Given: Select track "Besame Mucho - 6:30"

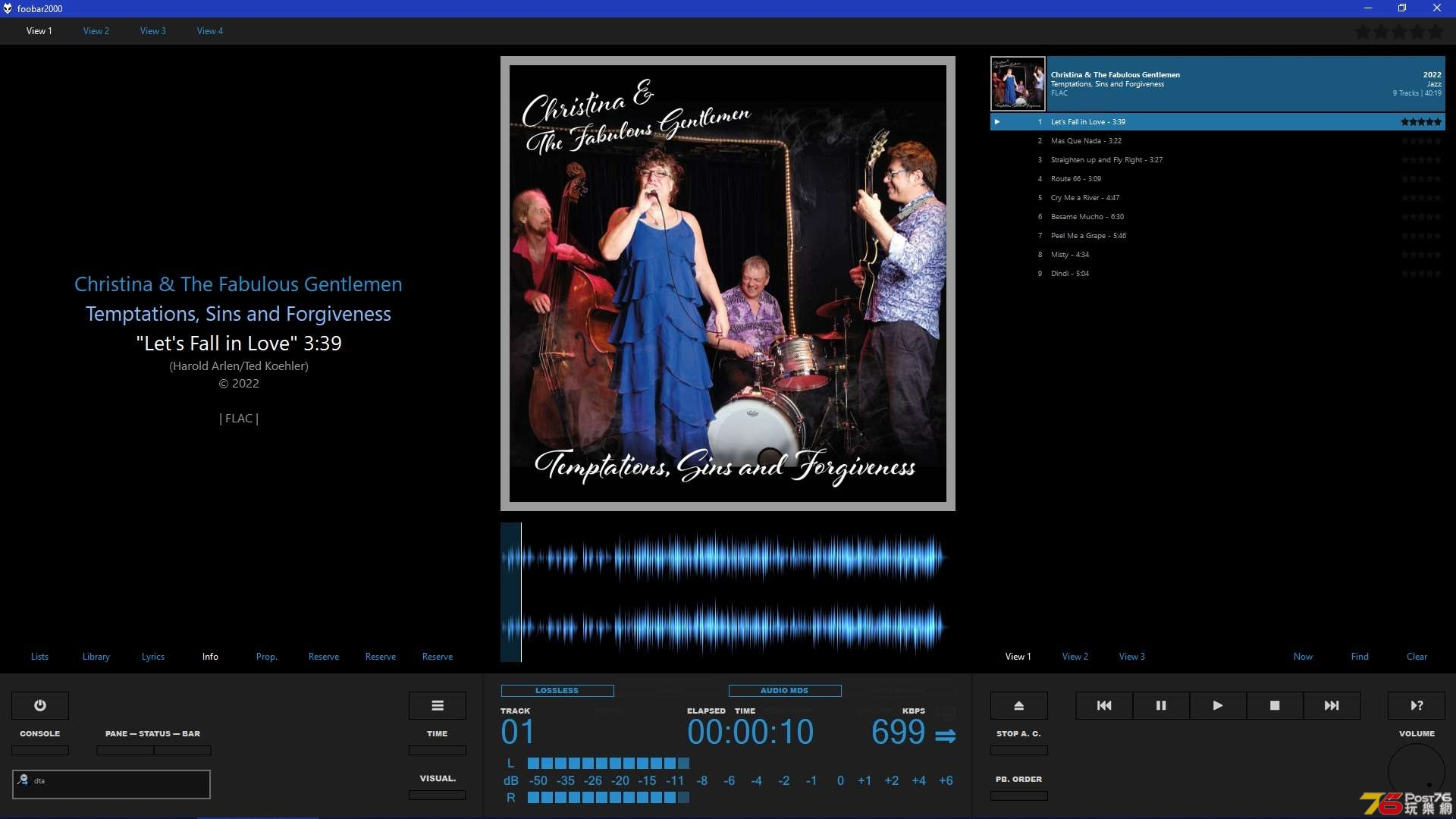Looking at the screenshot, I should [1218, 217].
